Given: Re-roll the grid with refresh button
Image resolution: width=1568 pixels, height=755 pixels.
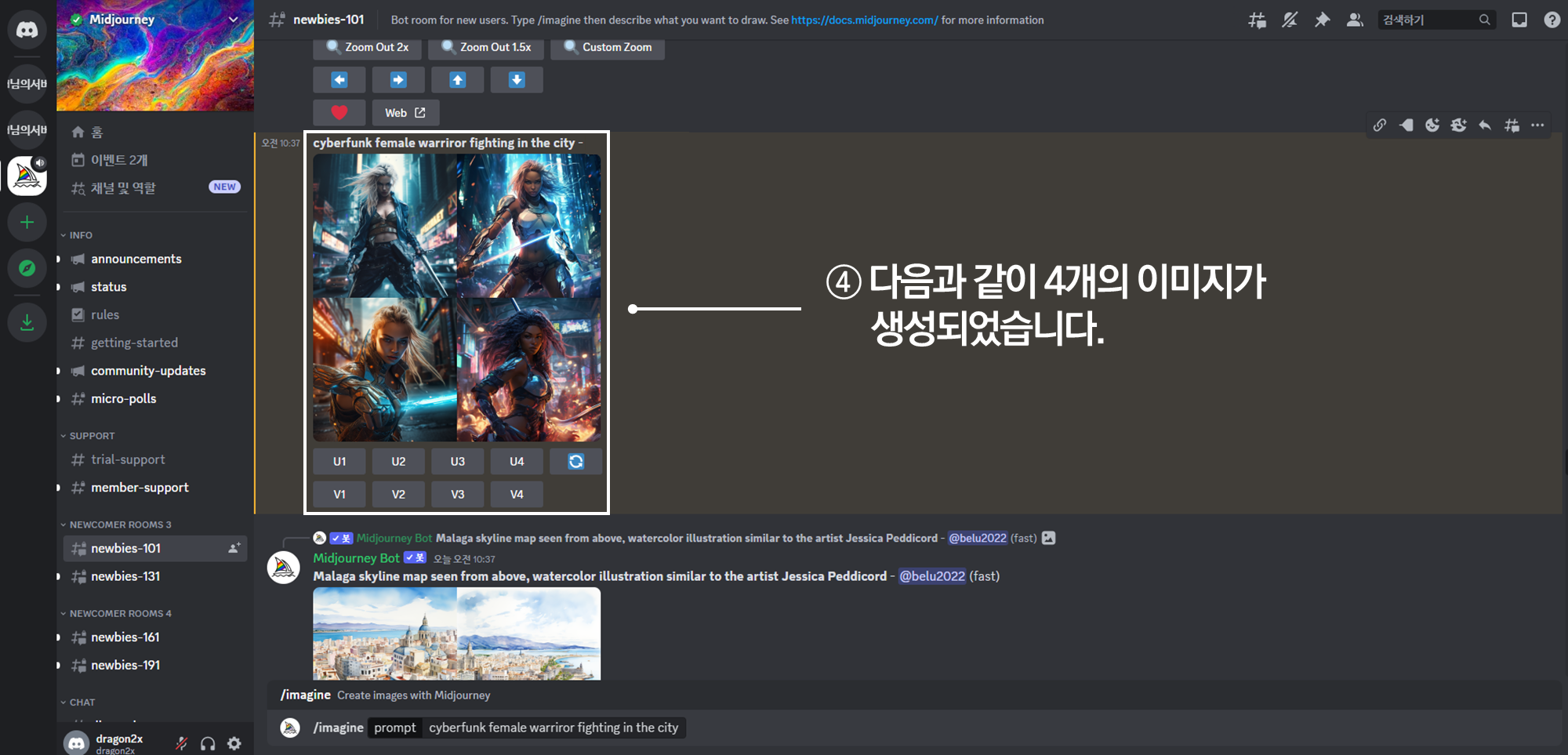Looking at the screenshot, I should pyautogui.click(x=576, y=462).
